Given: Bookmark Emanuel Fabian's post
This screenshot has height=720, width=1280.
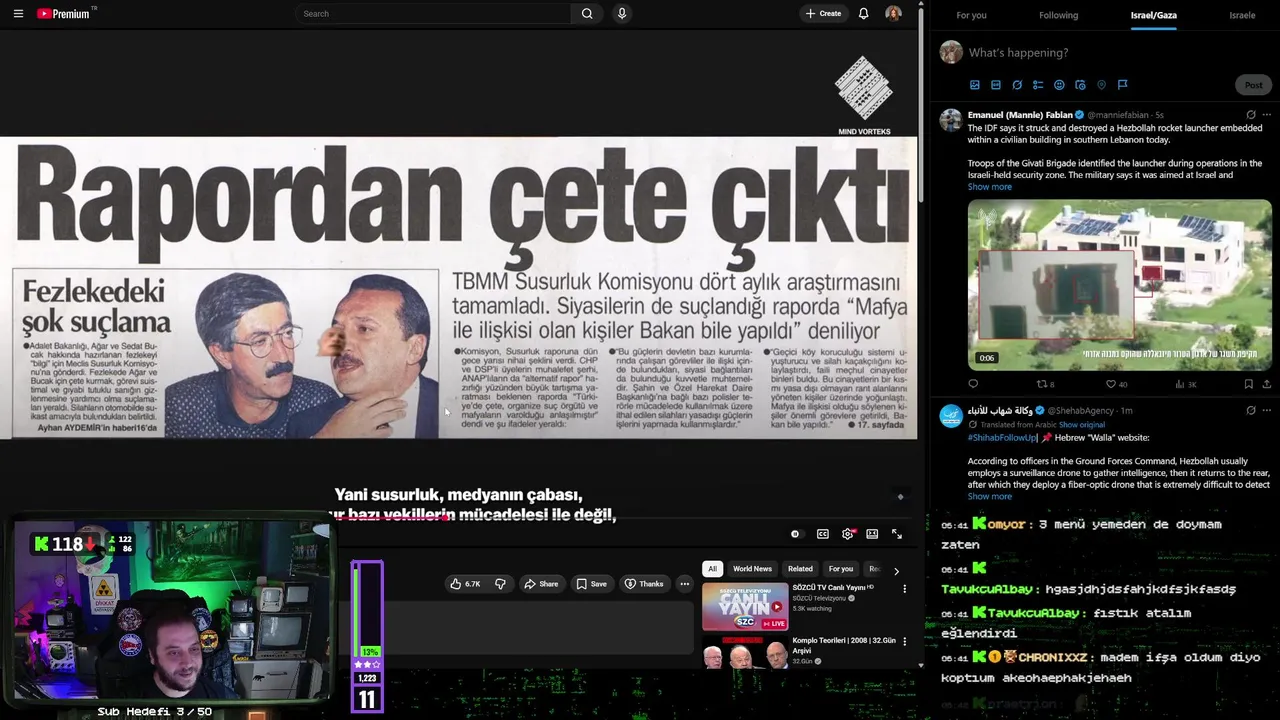Looking at the screenshot, I should pyautogui.click(x=1248, y=384).
